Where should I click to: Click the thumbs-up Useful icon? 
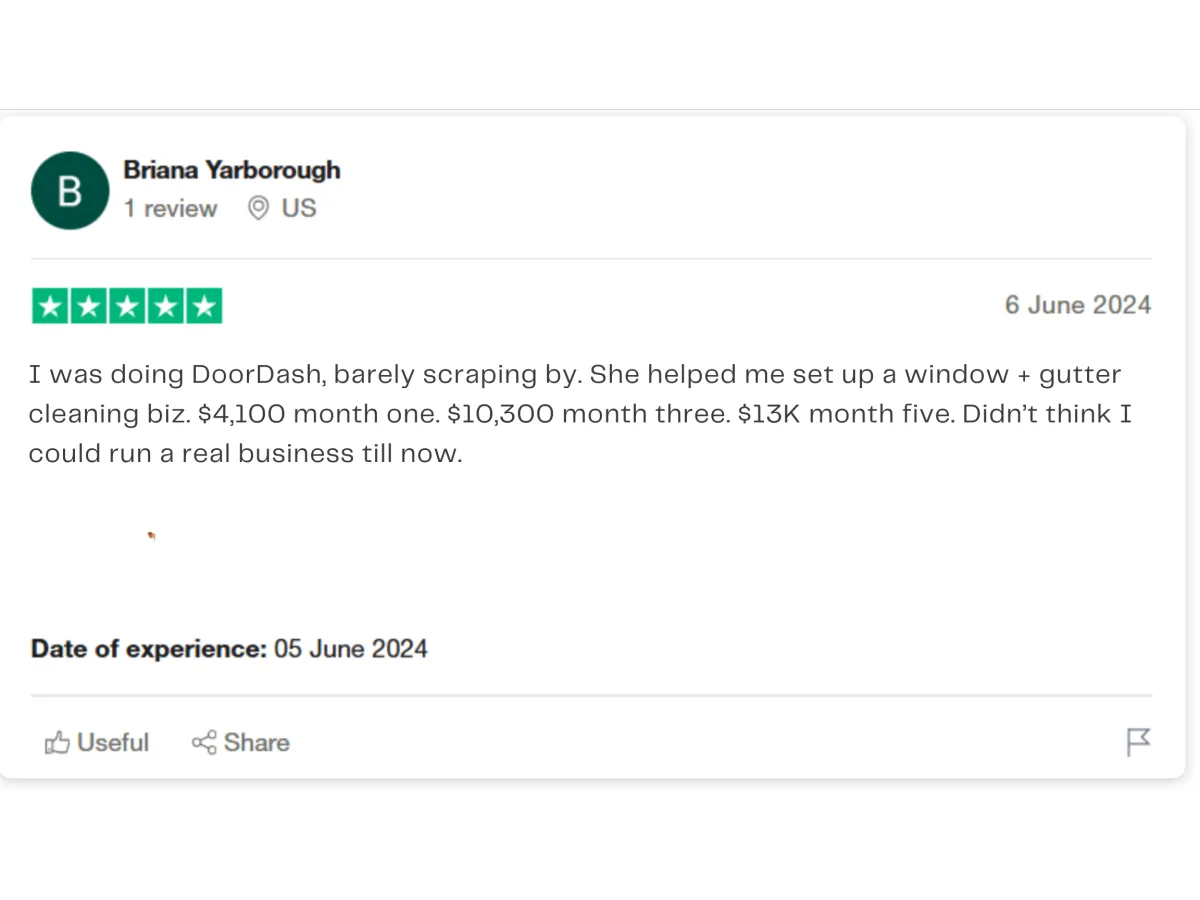click(x=57, y=743)
